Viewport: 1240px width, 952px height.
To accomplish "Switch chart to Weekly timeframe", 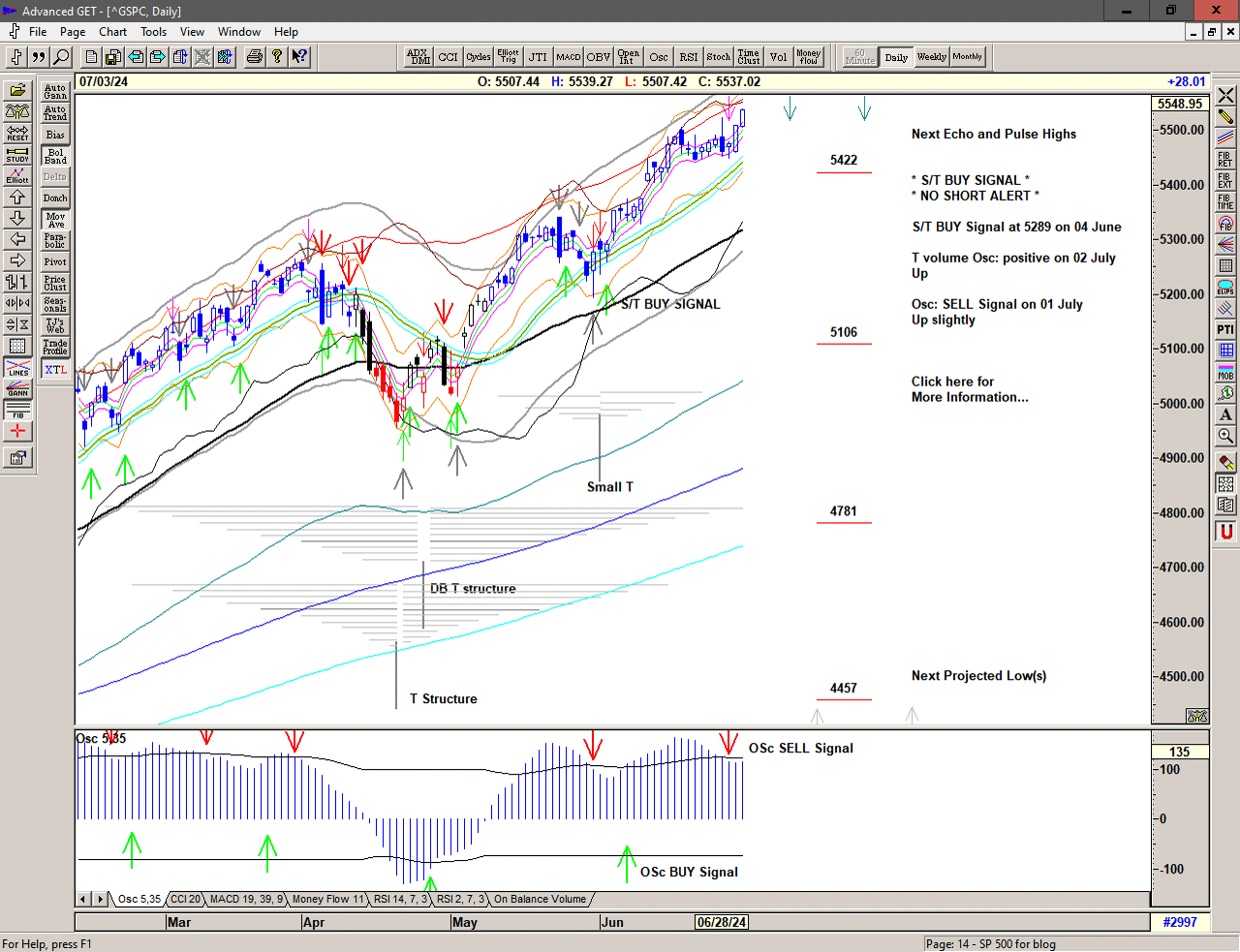I will 931,57.
